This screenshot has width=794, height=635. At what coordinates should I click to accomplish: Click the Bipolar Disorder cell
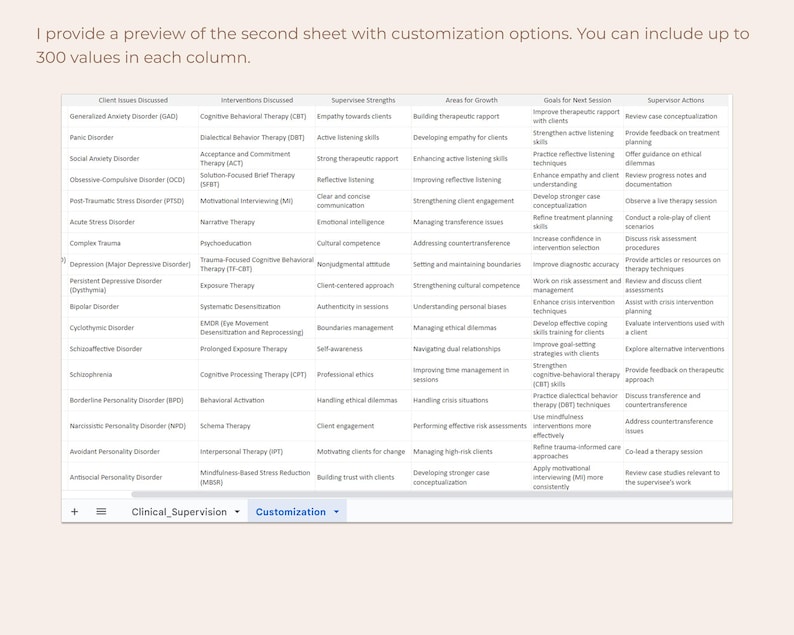click(133, 307)
